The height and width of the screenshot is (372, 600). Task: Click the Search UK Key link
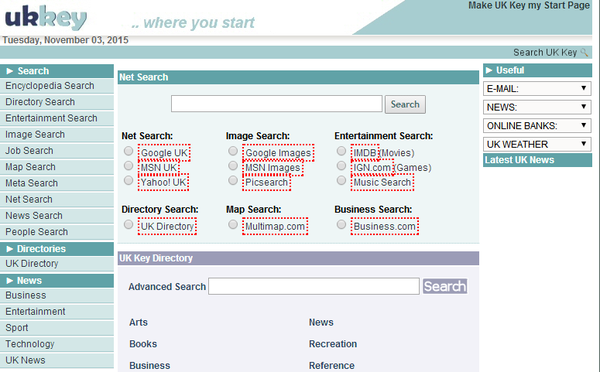pyautogui.click(x=545, y=52)
